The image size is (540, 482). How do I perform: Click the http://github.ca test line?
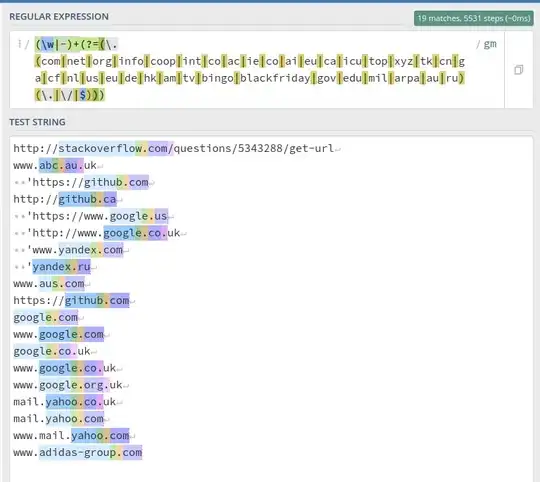65,199
